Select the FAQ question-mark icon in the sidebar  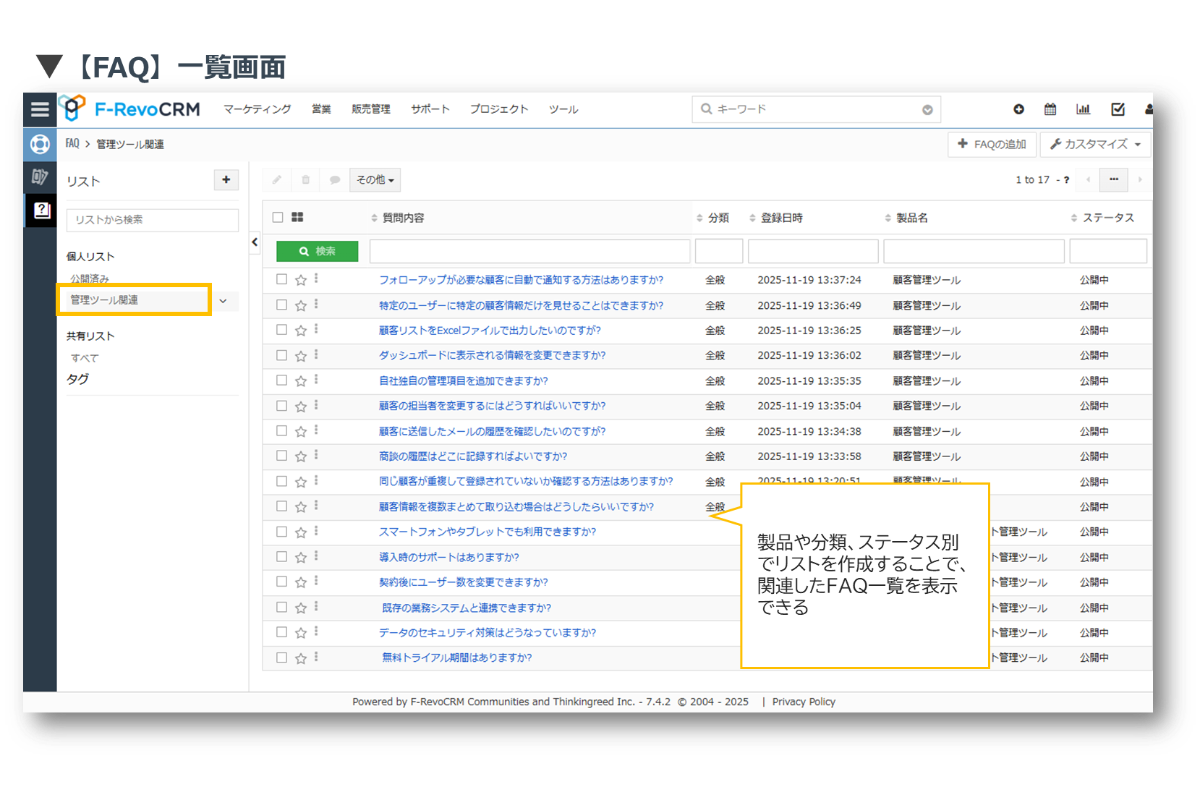[x=39, y=211]
